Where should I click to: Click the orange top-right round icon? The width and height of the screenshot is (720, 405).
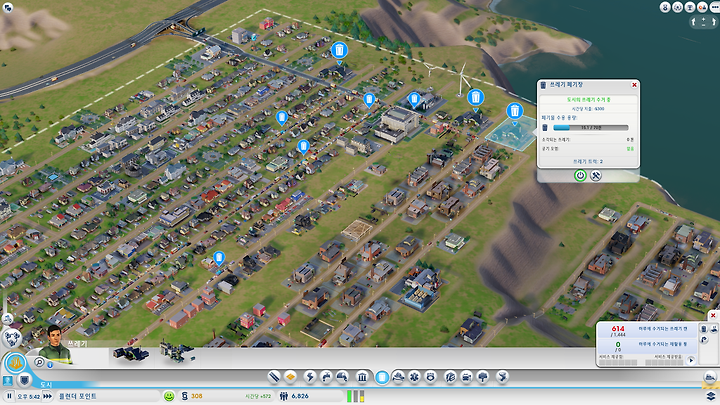pyautogui.click(x=702, y=7)
